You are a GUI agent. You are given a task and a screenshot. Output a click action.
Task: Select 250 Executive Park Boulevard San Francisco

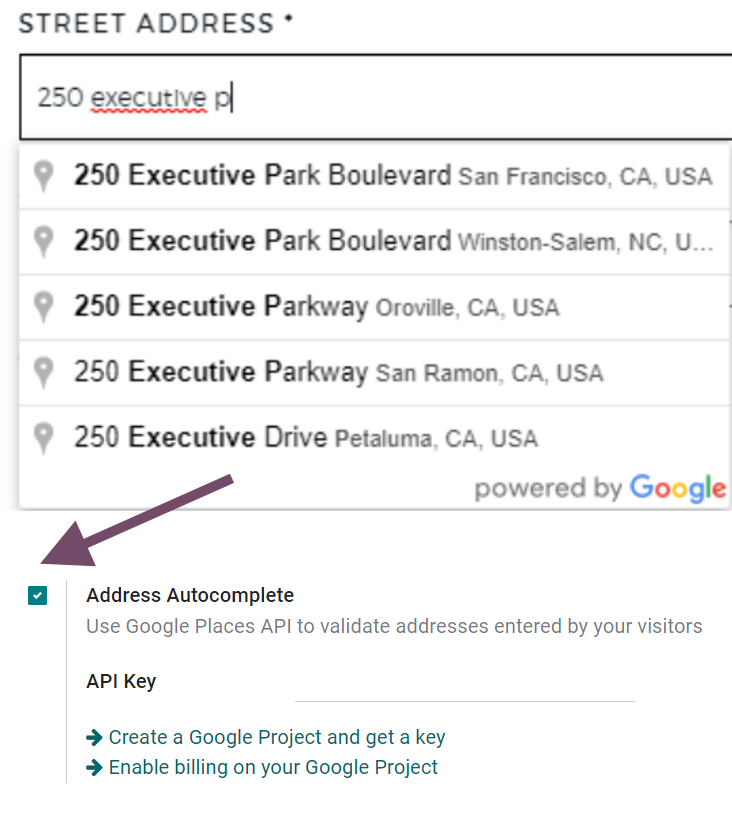coord(392,177)
